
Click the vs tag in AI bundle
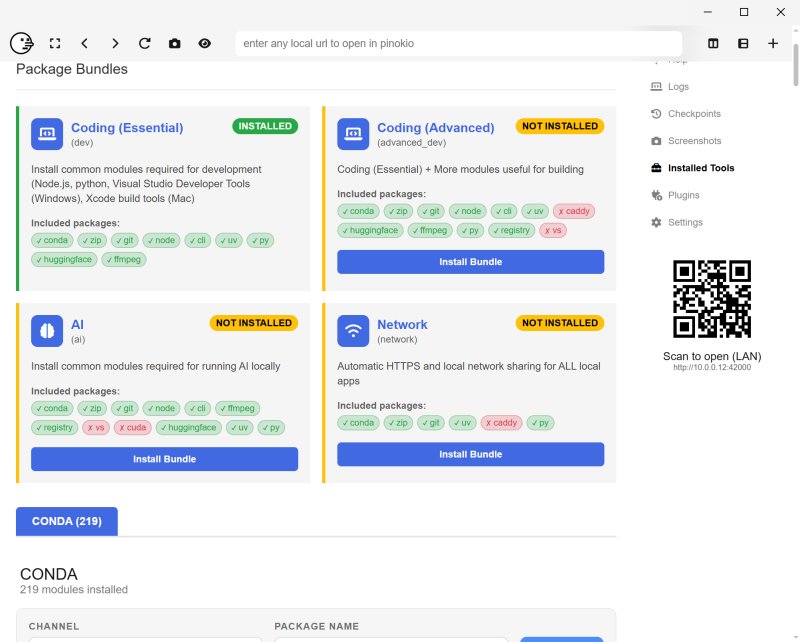click(x=96, y=428)
